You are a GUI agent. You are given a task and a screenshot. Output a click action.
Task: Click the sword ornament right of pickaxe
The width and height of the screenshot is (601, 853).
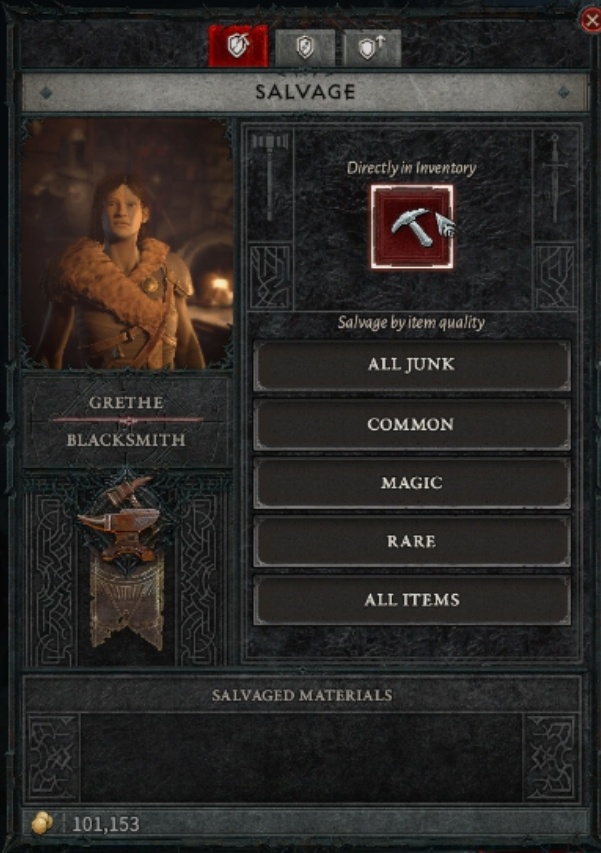click(x=554, y=178)
